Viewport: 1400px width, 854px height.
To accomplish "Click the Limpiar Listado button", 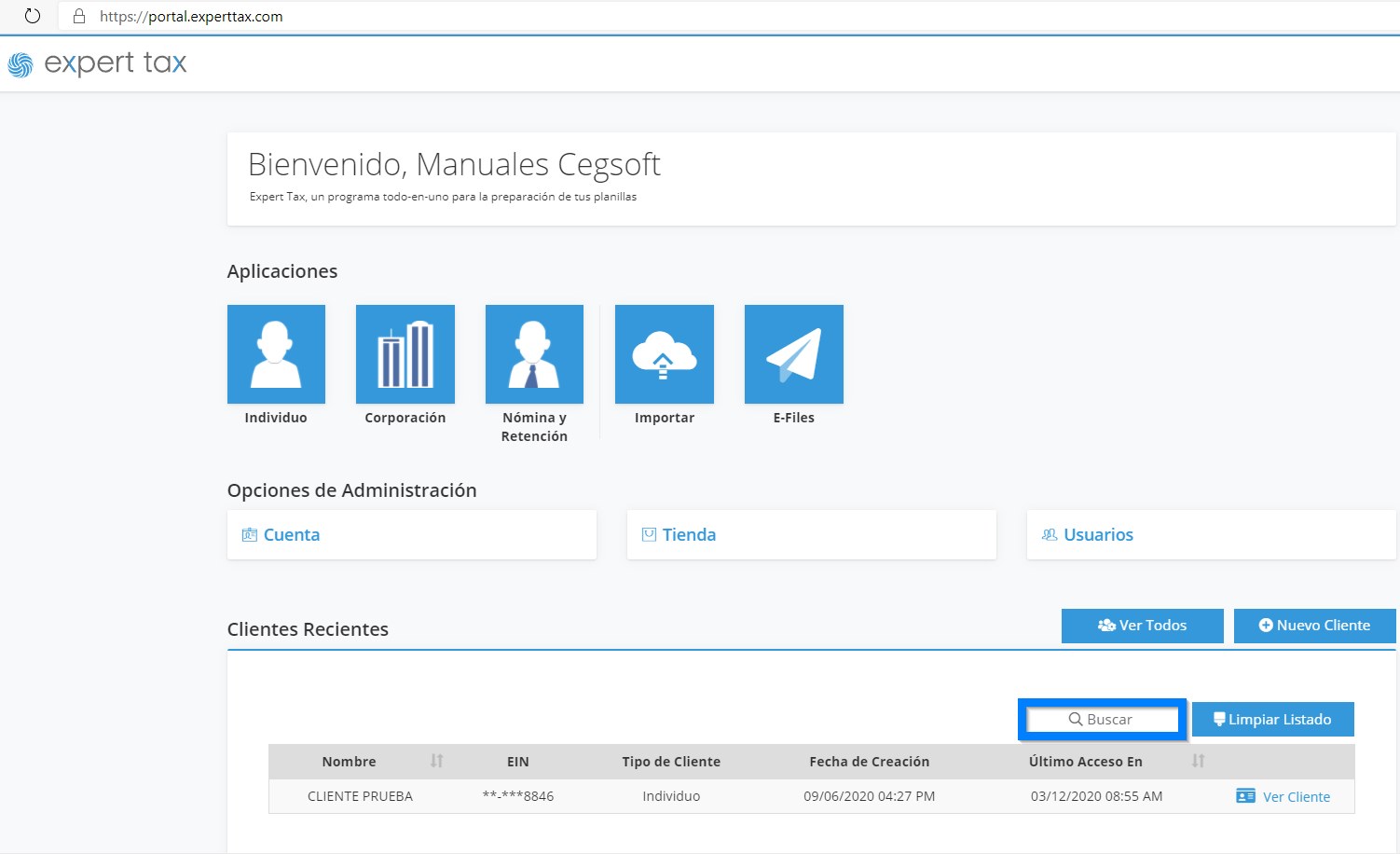I will click(x=1273, y=719).
